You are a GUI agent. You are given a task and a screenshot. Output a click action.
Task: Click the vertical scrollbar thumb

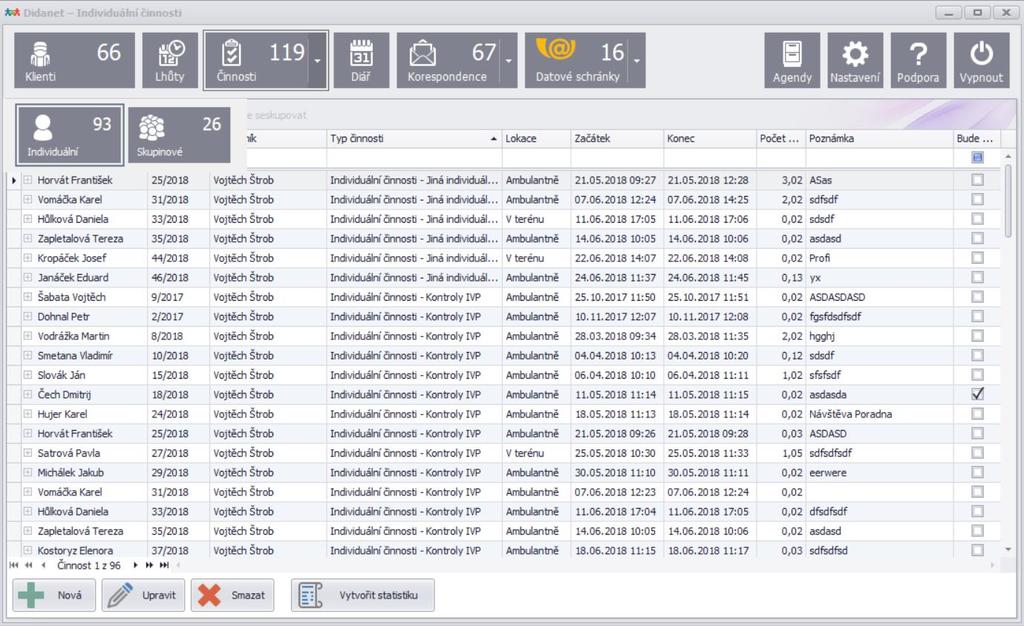pos(1008,200)
